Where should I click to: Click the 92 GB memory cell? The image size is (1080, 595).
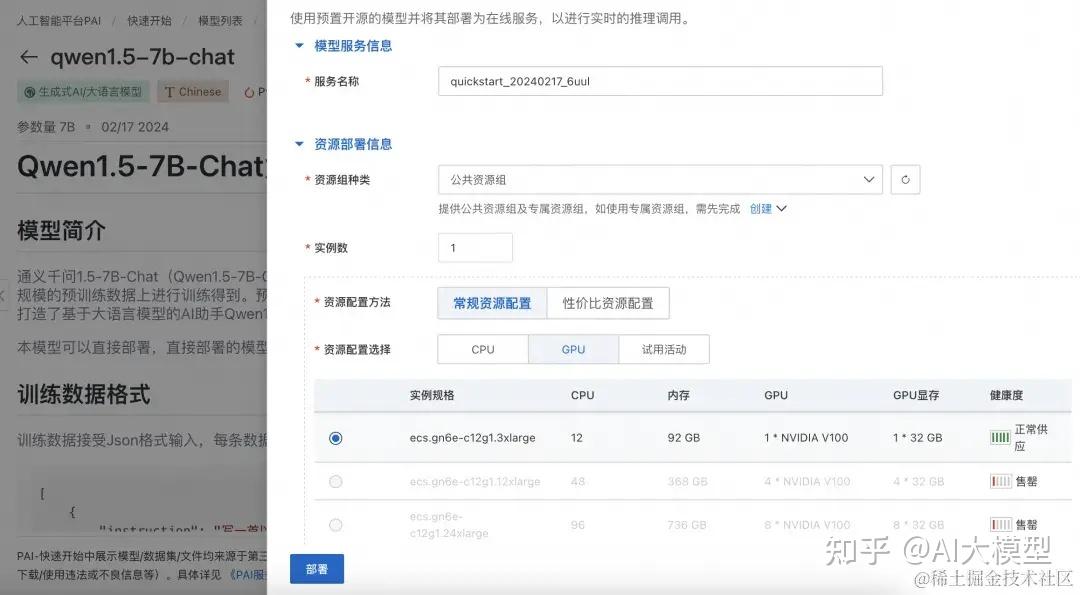[683, 438]
